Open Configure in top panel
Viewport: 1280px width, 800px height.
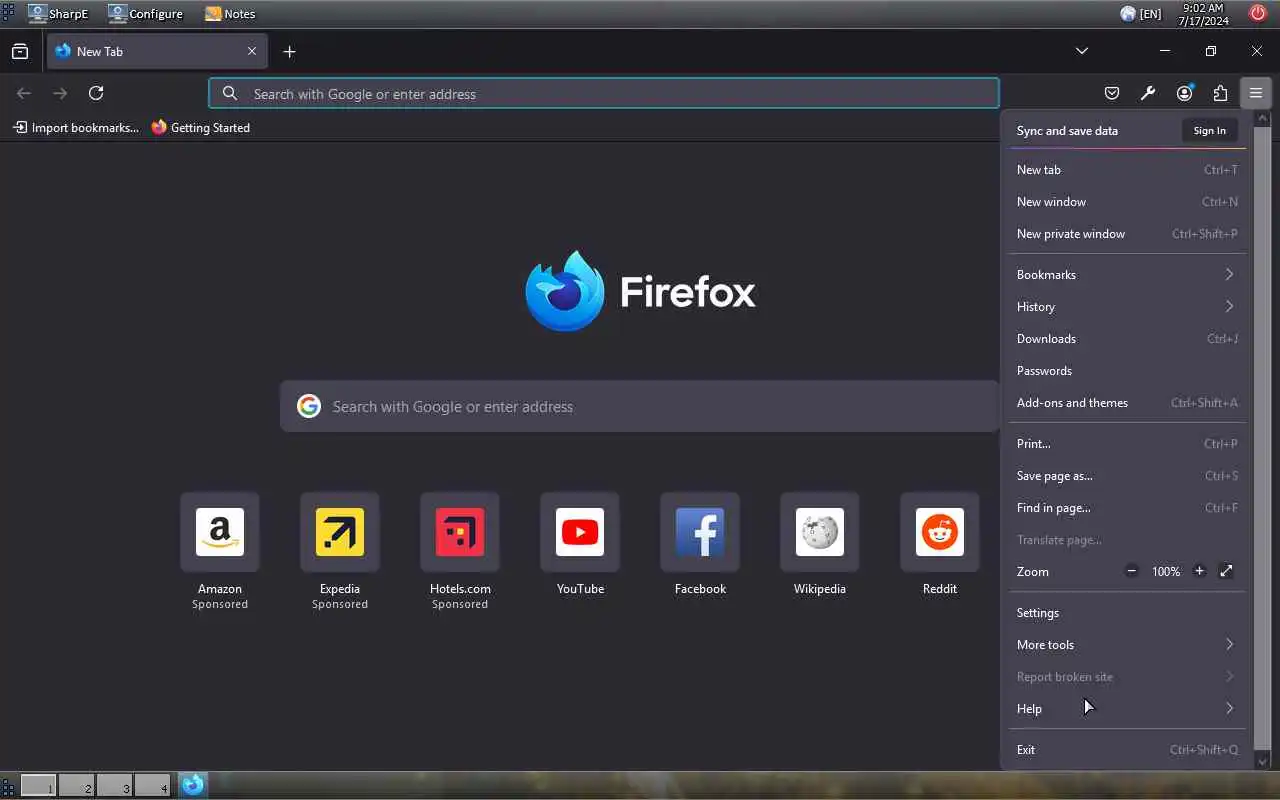[x=146, y=14]
